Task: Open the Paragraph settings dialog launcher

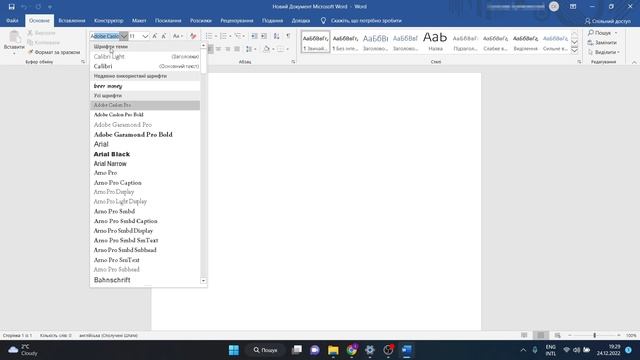Action: pyautogui.click(x=293, y=62)
